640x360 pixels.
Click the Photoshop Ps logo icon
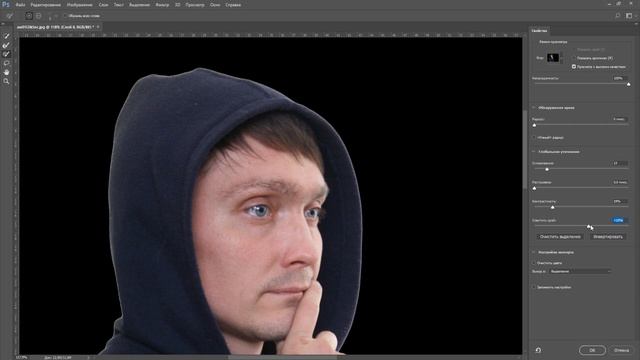(x=6, y=4)
